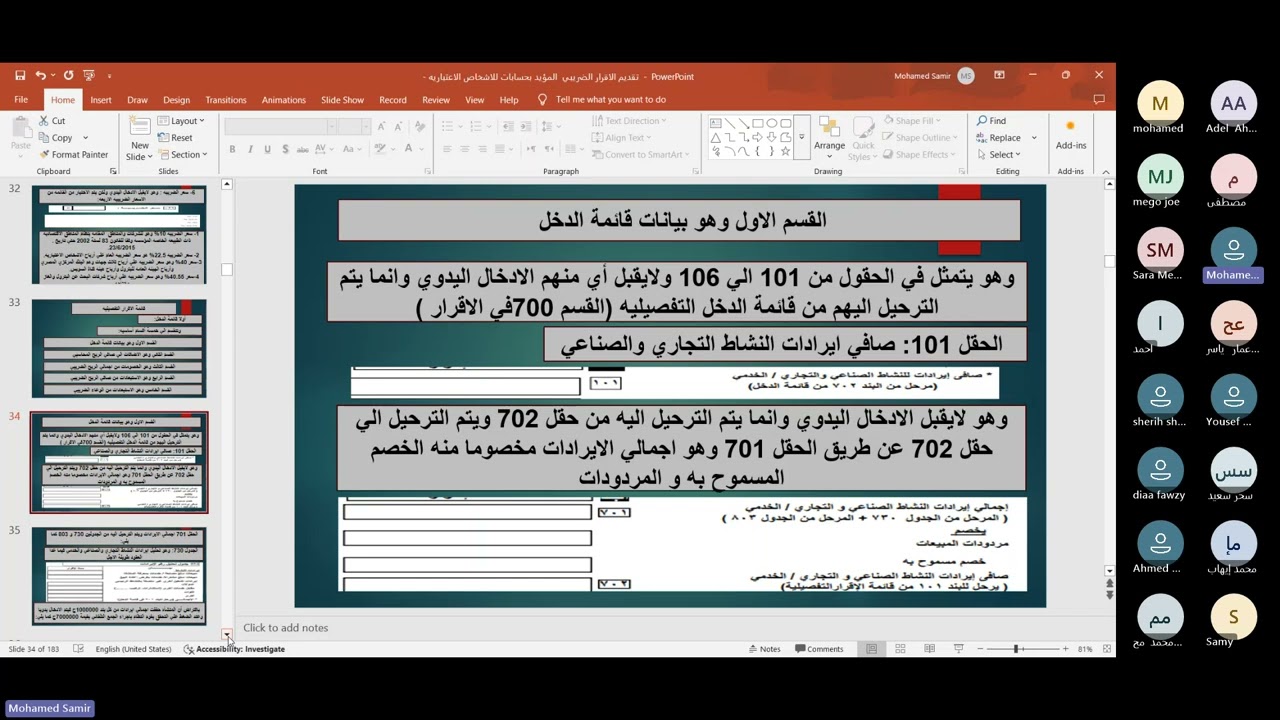Open the Shape Effects dropdown
The image size is (1280, 720).
(918, 155)
